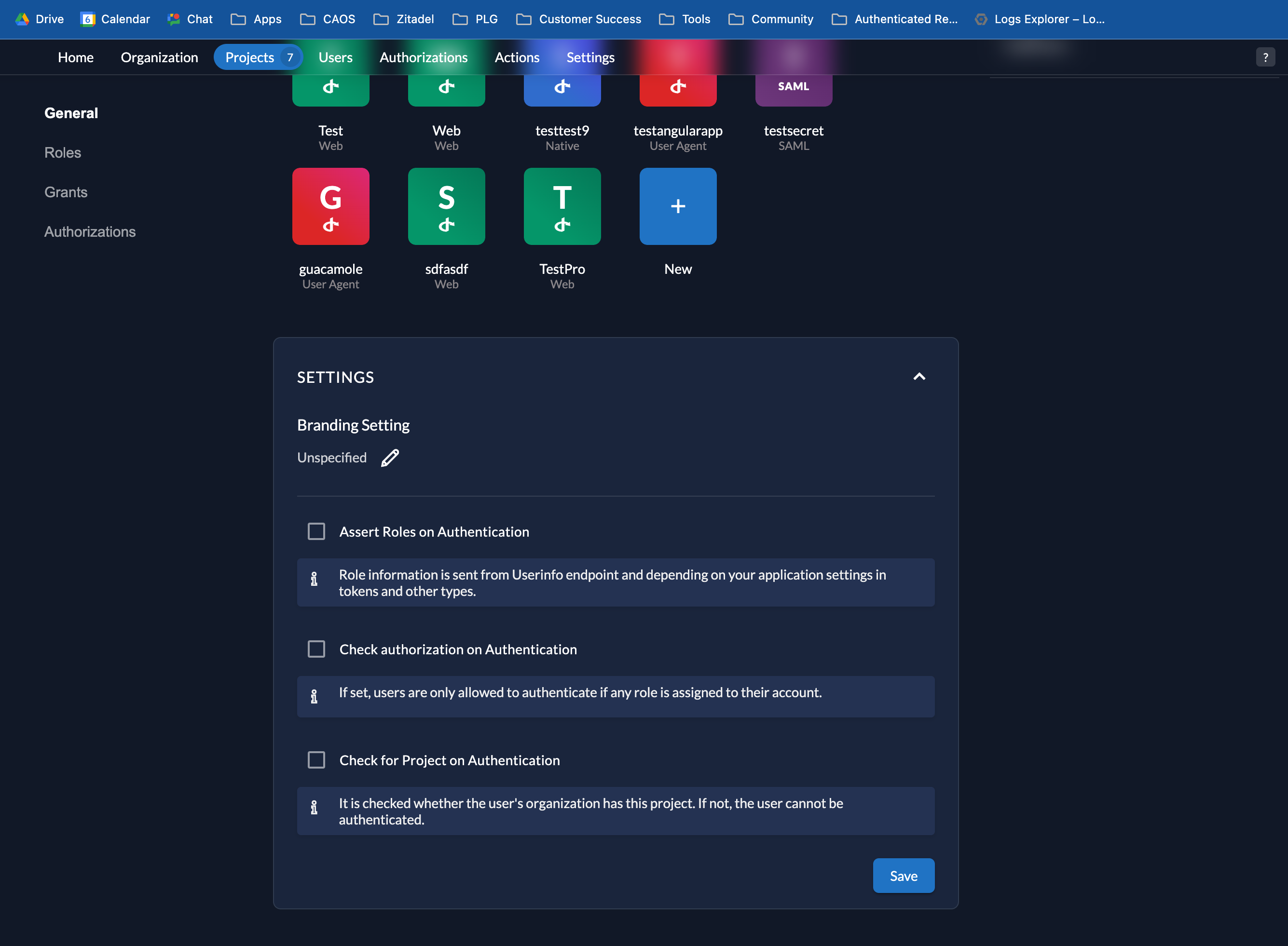Enable Assert Roles on Authentication checkbox

tap(316, 531)
